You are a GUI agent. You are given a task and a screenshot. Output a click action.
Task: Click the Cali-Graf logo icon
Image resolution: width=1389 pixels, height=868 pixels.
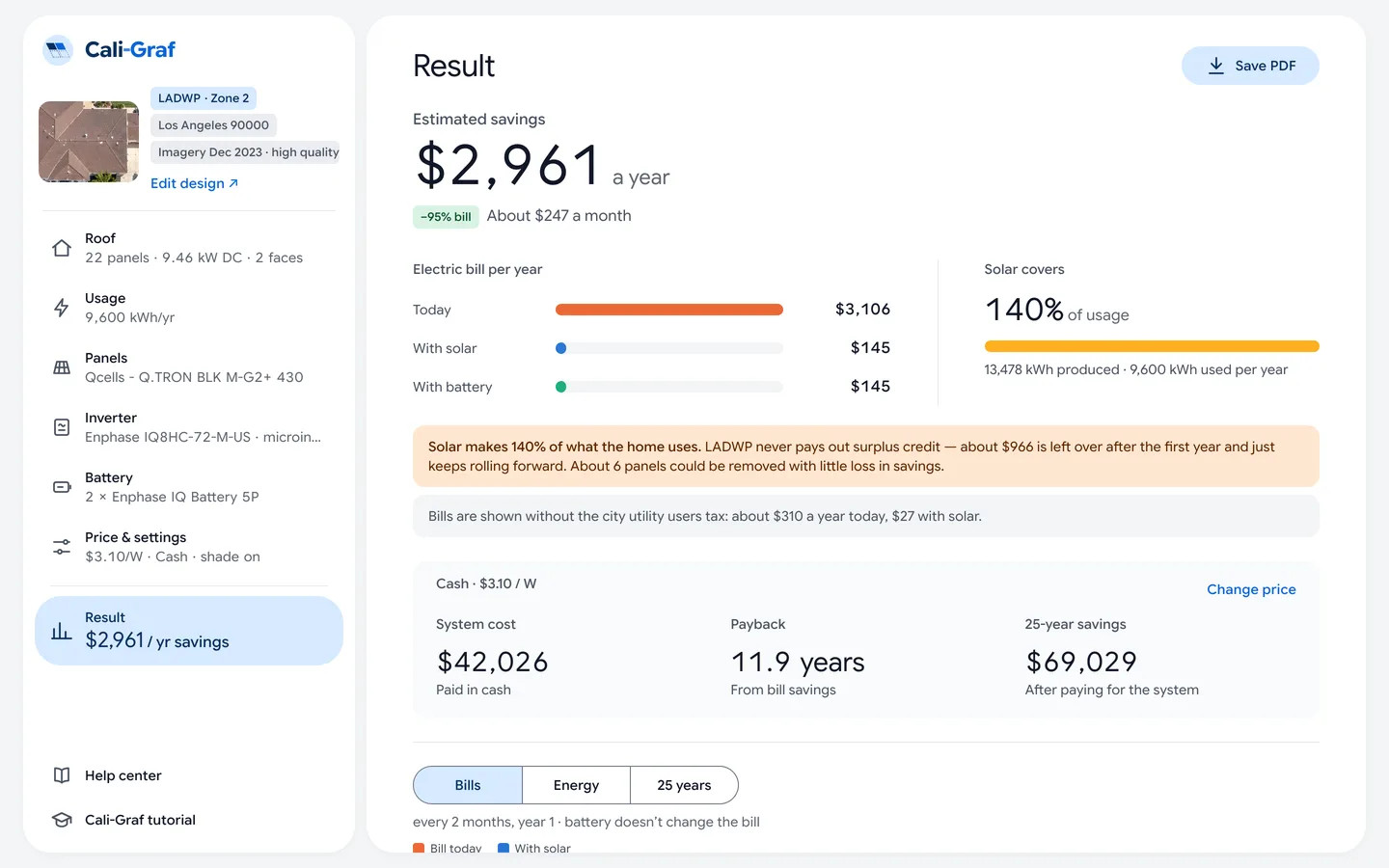point(58,50)
